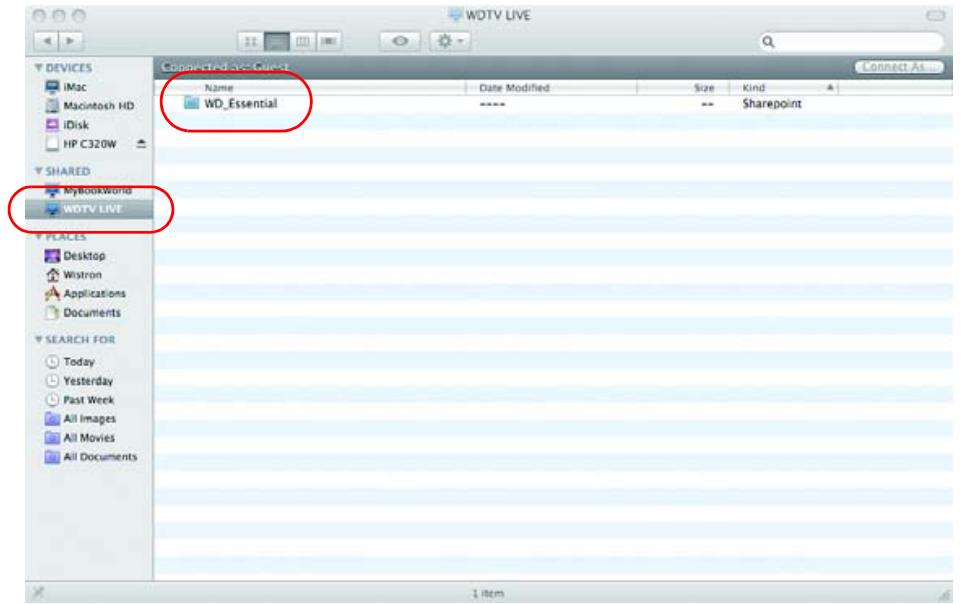962x604 pixels.
Task: Search for files from Today
Action: click(x=70, y=362)
